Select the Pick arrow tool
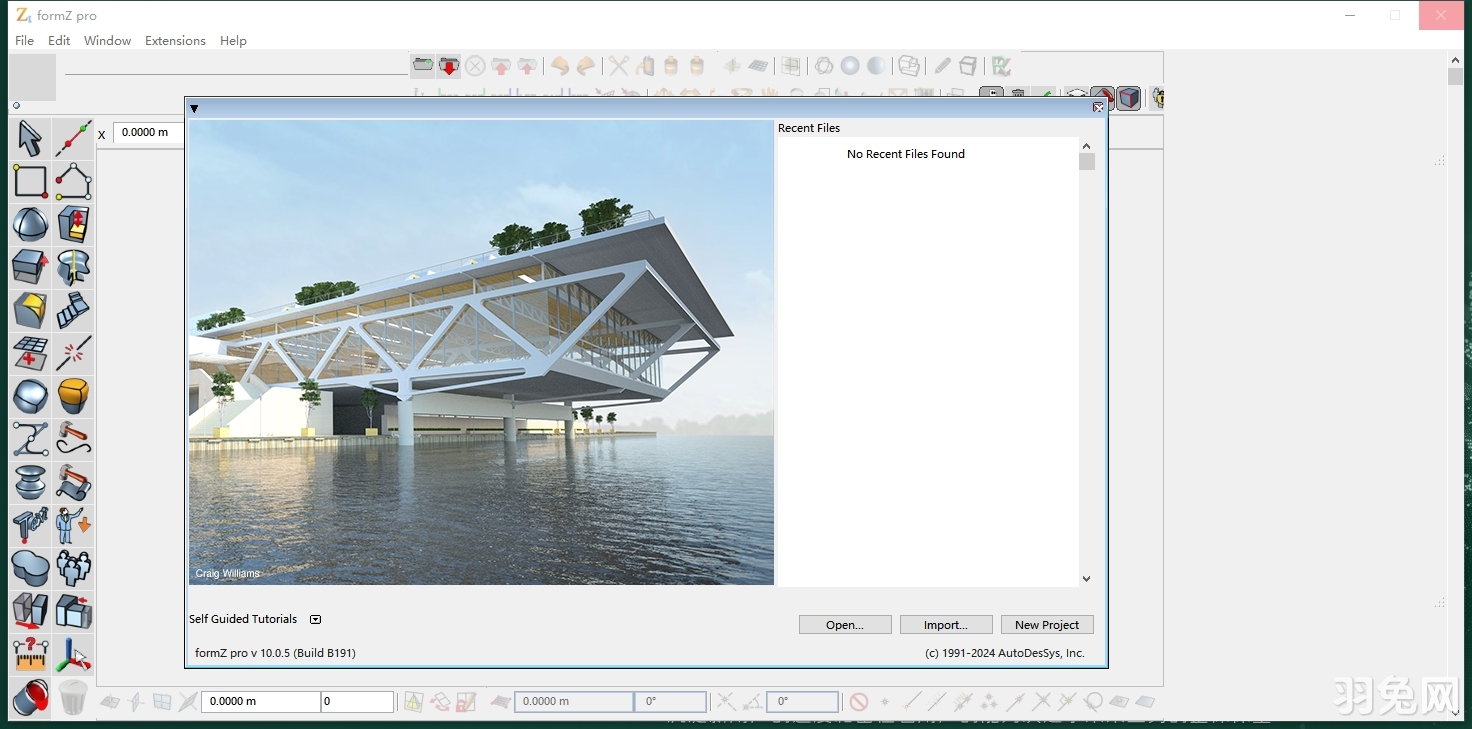1472x729 pixels. tap(30, 138)
